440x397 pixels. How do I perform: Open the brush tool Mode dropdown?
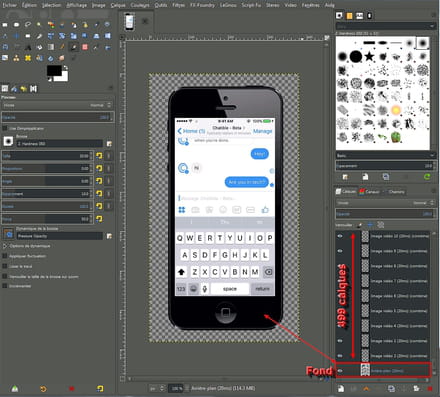pyautogui.click(x=57, y=105)
